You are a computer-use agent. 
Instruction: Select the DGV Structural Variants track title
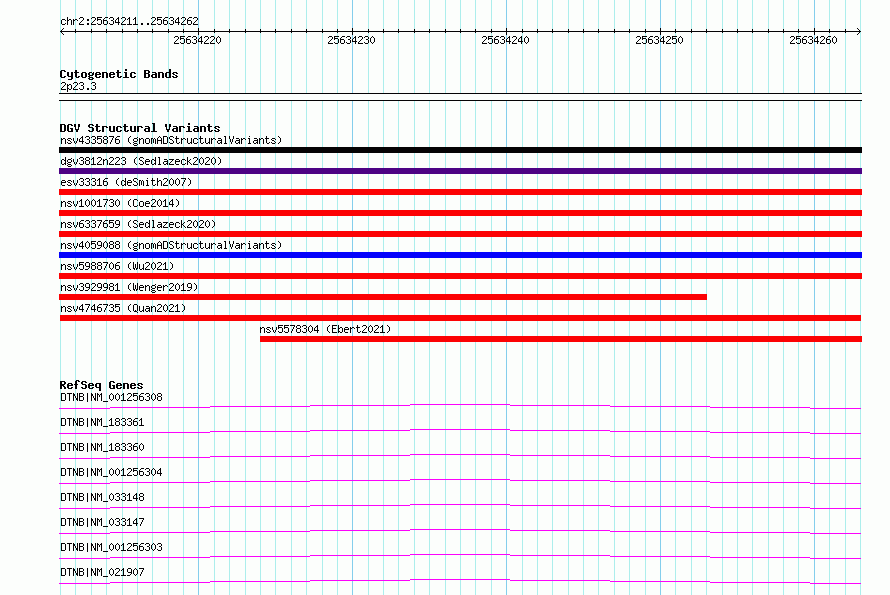pos(140,128)
